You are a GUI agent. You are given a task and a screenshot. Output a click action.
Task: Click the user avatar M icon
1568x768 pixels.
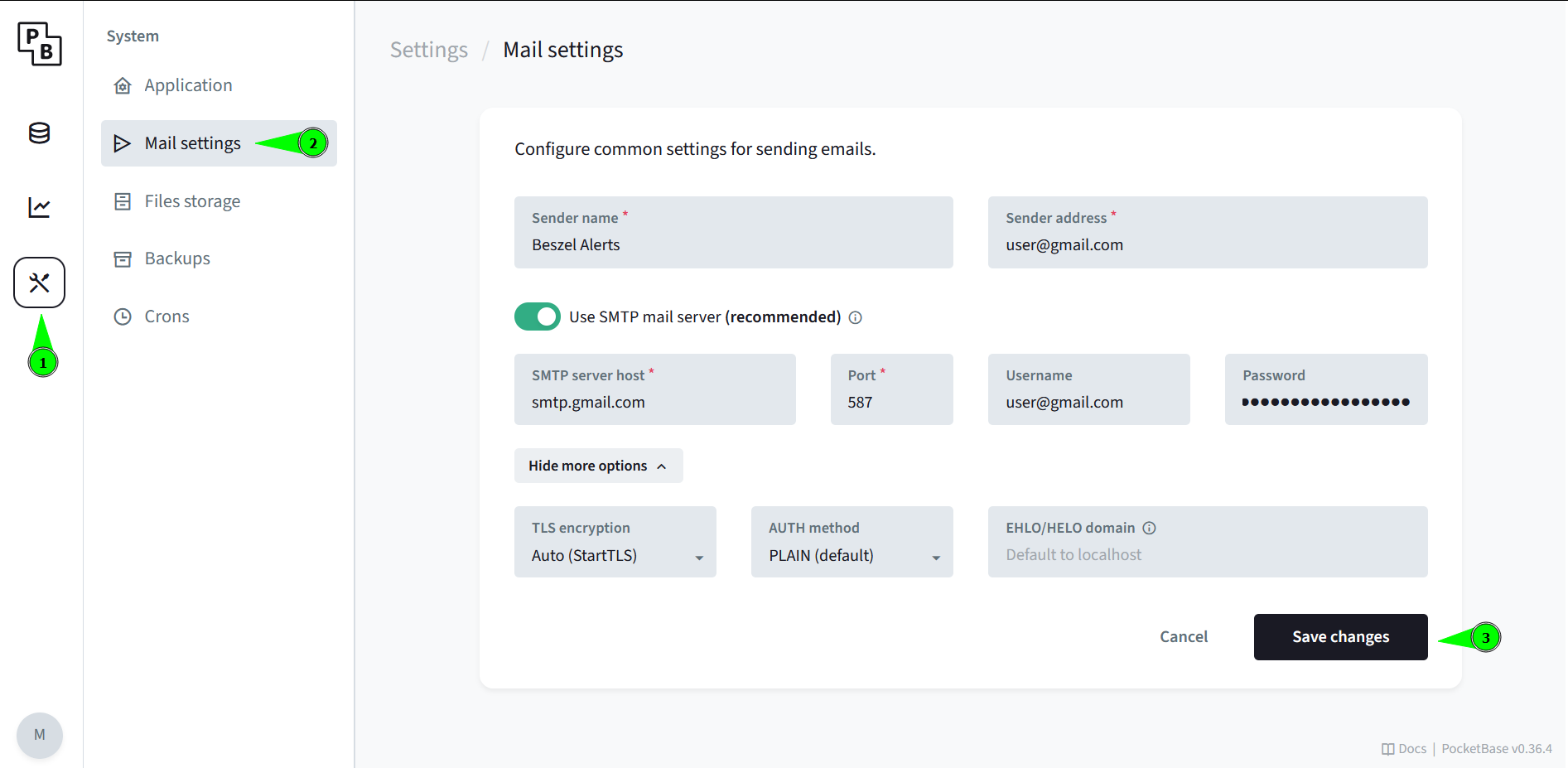[x=39, y=735]
